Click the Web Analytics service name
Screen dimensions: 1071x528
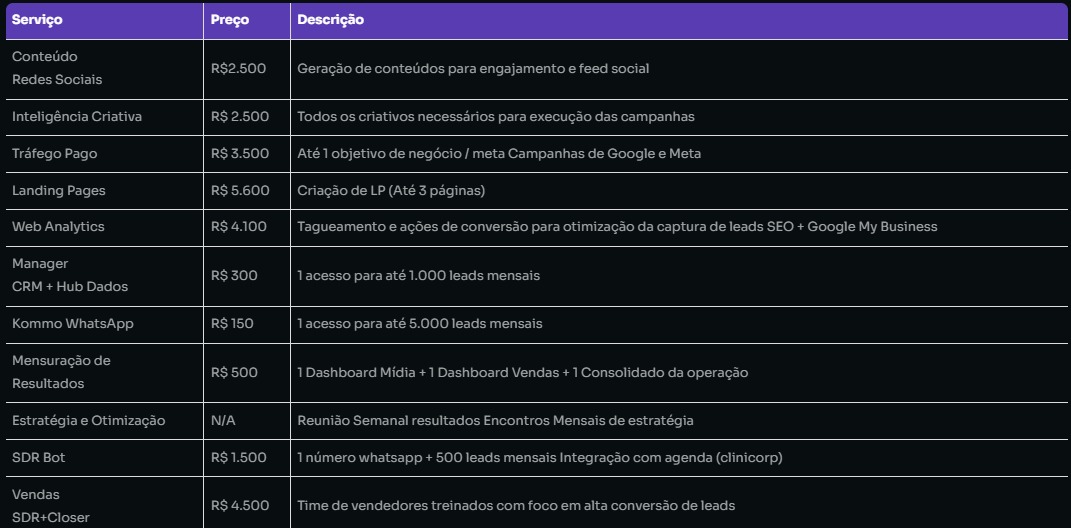[x=58, y=227]
